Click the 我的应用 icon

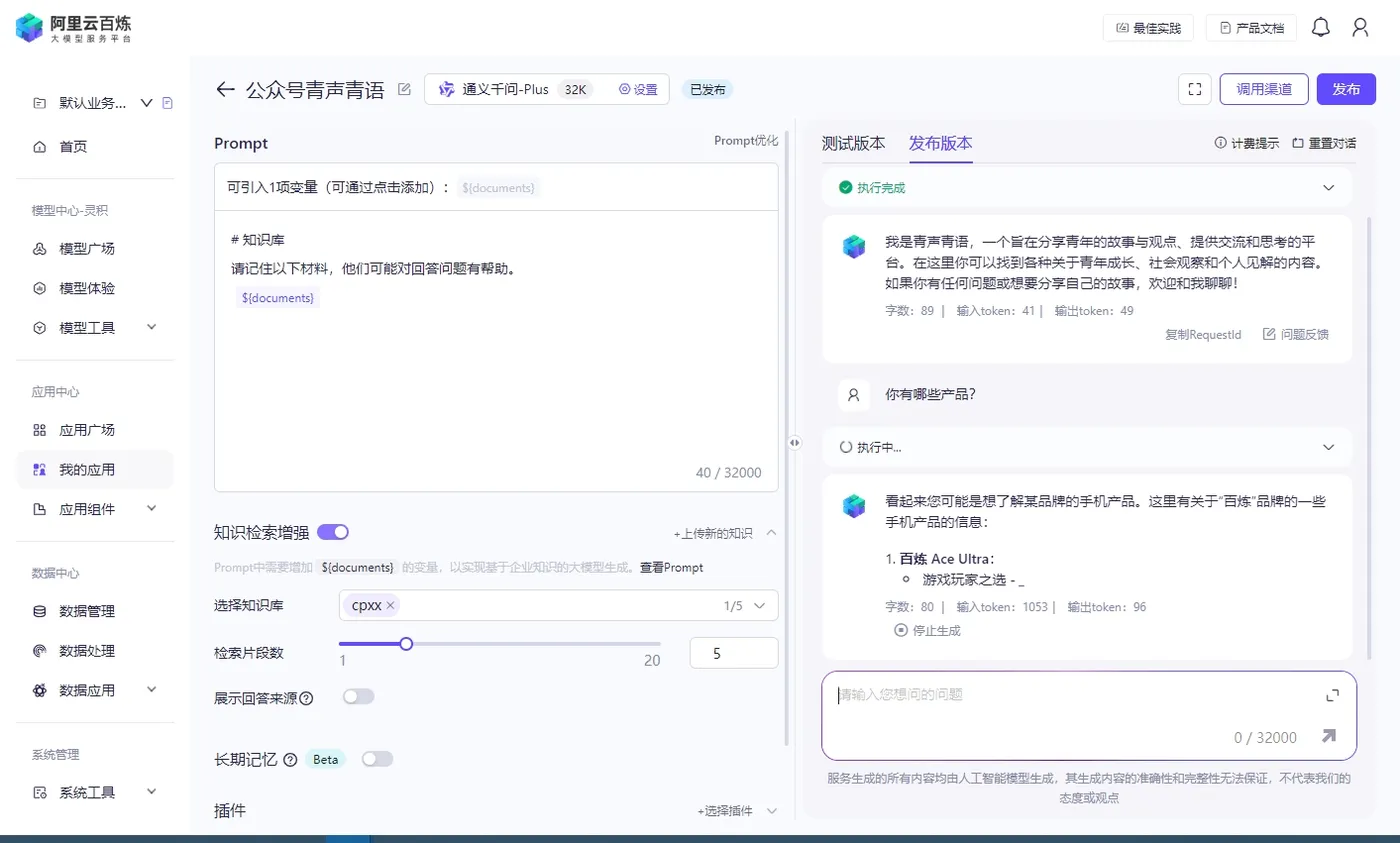(x=40, y=469)
